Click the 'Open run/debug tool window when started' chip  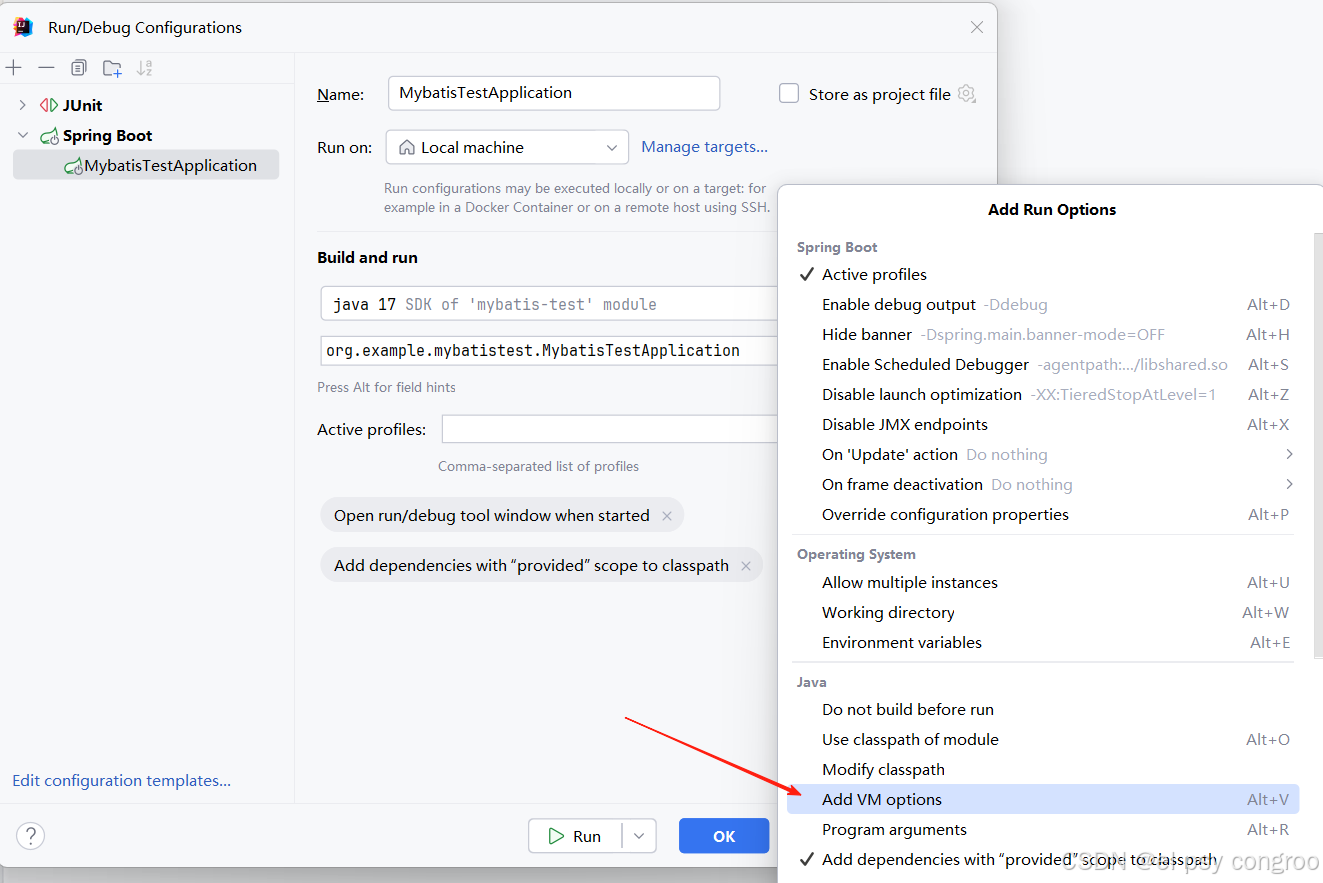(503, 516)
